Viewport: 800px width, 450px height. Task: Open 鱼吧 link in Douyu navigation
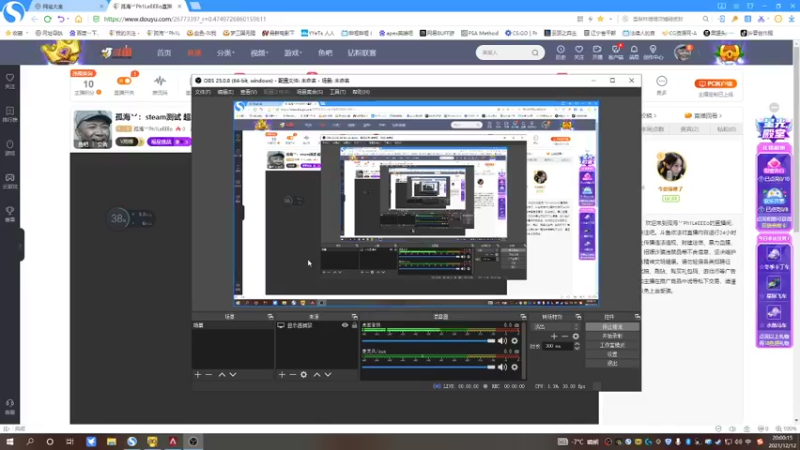325,53
